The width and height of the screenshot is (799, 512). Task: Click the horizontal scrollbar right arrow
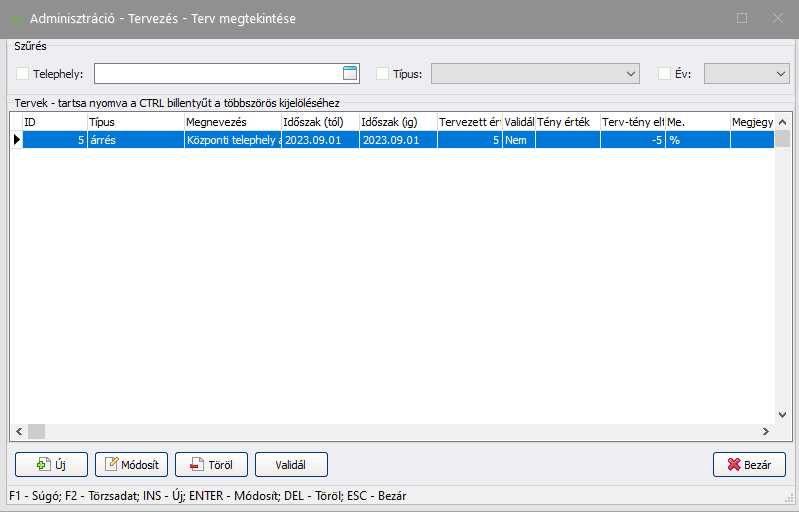pos(765,432)
